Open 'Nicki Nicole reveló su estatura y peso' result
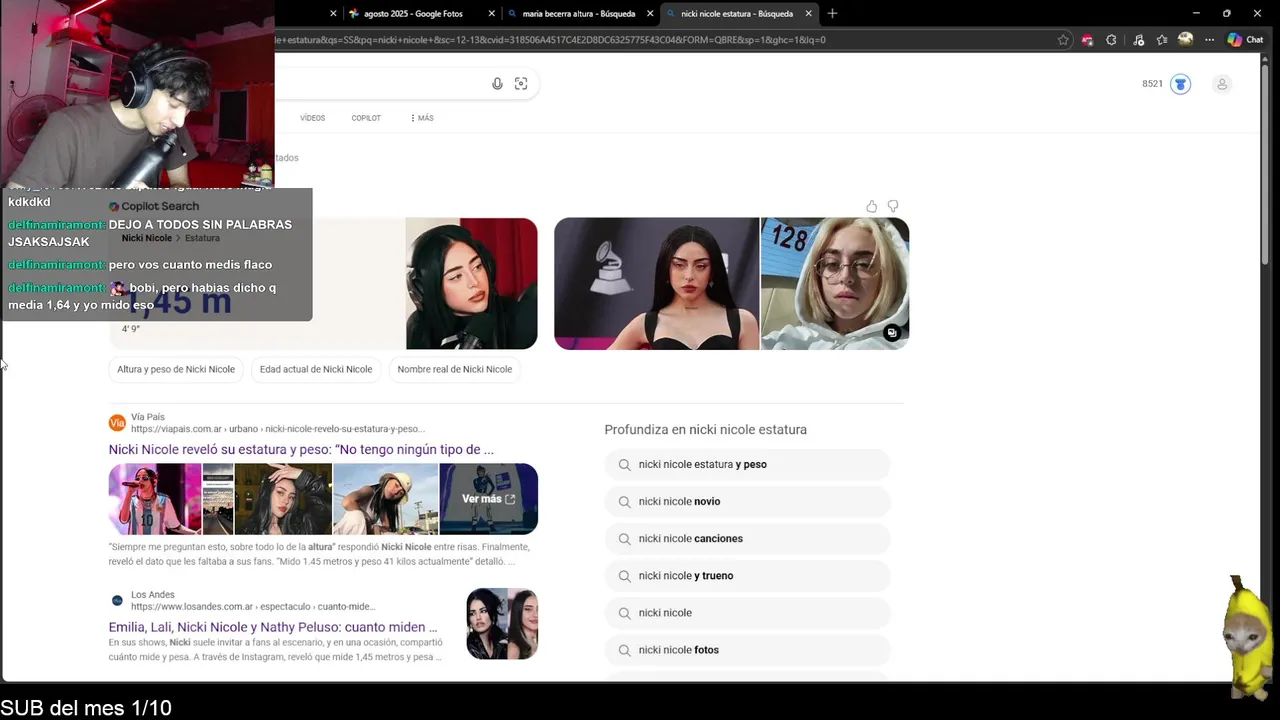This screenshot has width=1280, height=720. click(301, 450)
